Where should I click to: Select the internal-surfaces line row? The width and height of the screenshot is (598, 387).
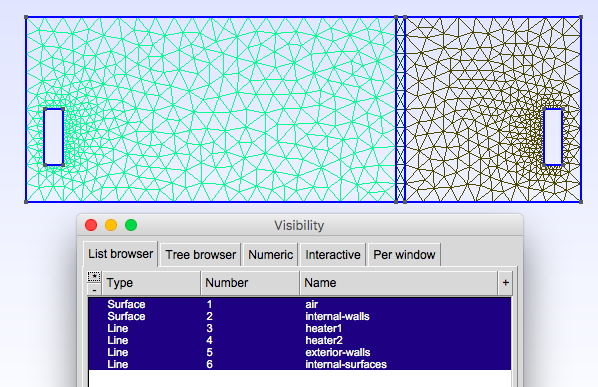pyautogui.click(x=299, y=365)
